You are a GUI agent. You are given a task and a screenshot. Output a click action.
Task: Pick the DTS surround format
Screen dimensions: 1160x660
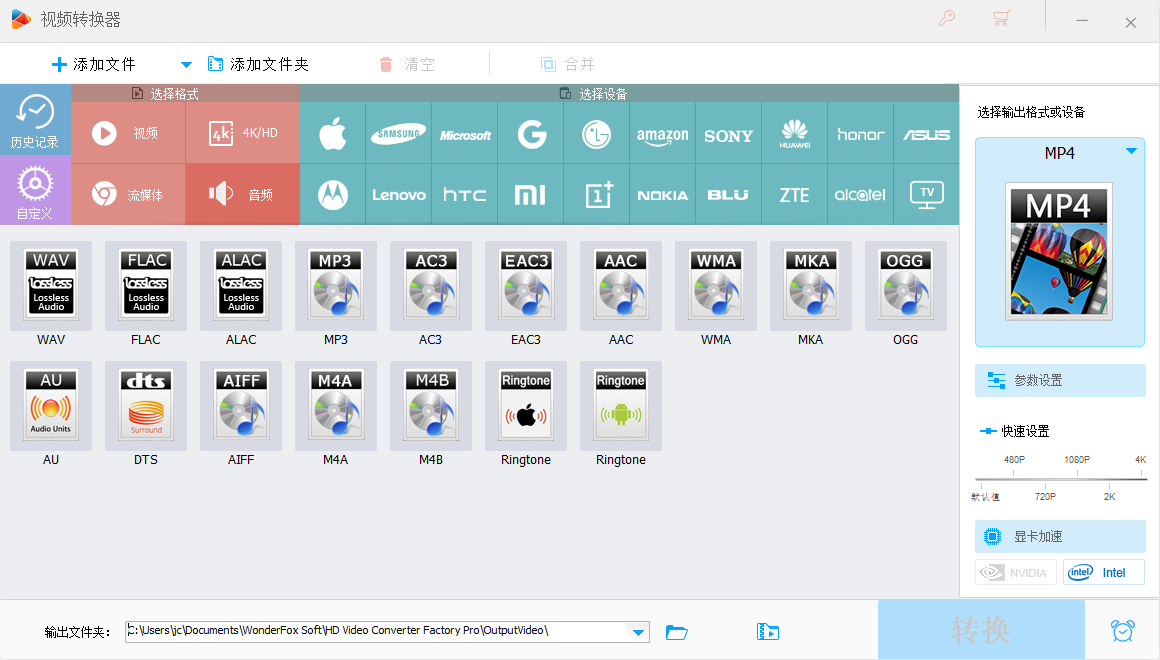(x=146, y=405)
